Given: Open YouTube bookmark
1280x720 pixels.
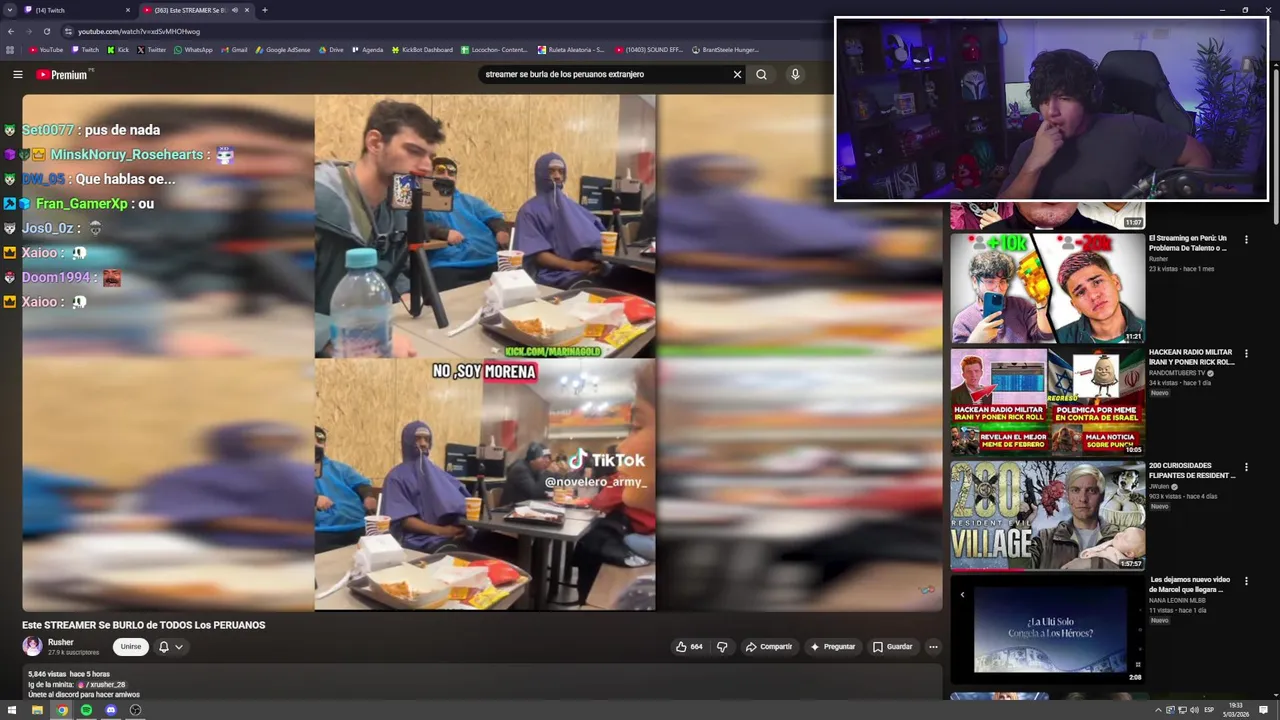Looking at the screenshot, I should click(x=46, y=49).
